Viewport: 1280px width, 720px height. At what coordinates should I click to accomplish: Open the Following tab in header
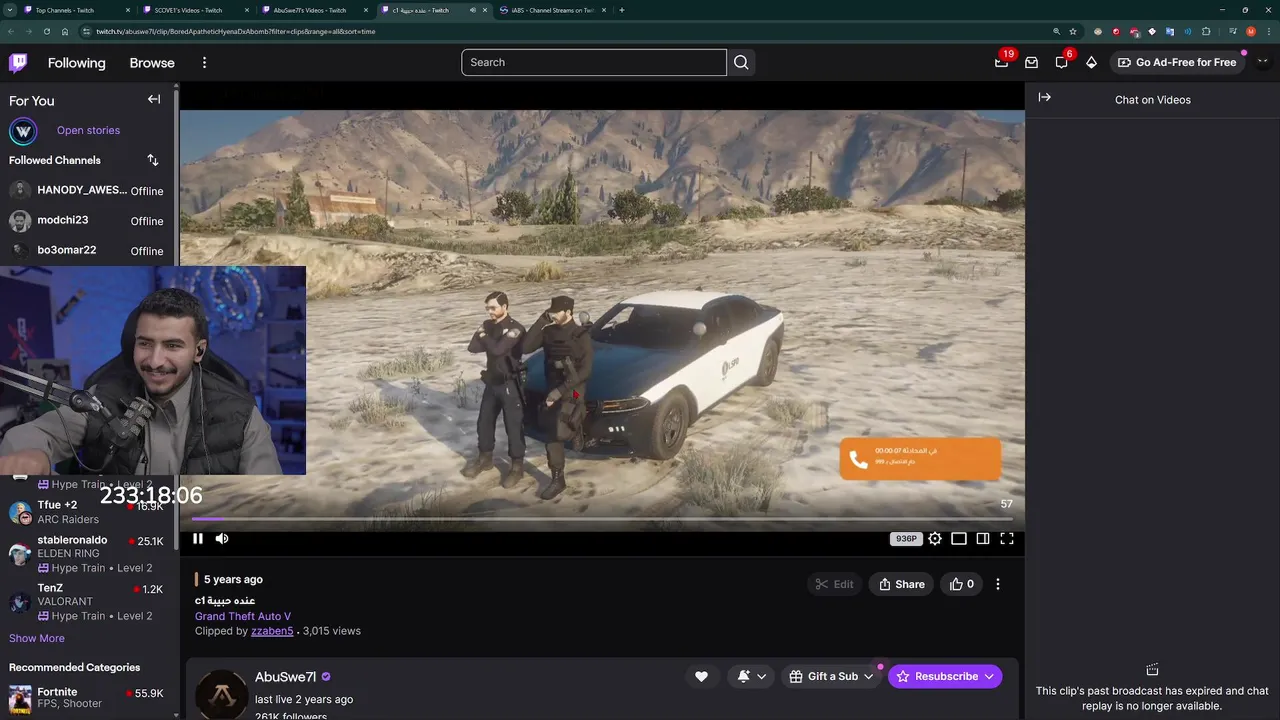click(x=76, y=62)
